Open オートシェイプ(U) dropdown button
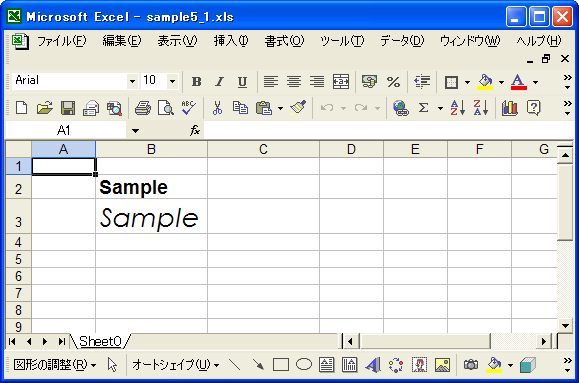This screenshot has width=579, height=383. pos(175,365)
